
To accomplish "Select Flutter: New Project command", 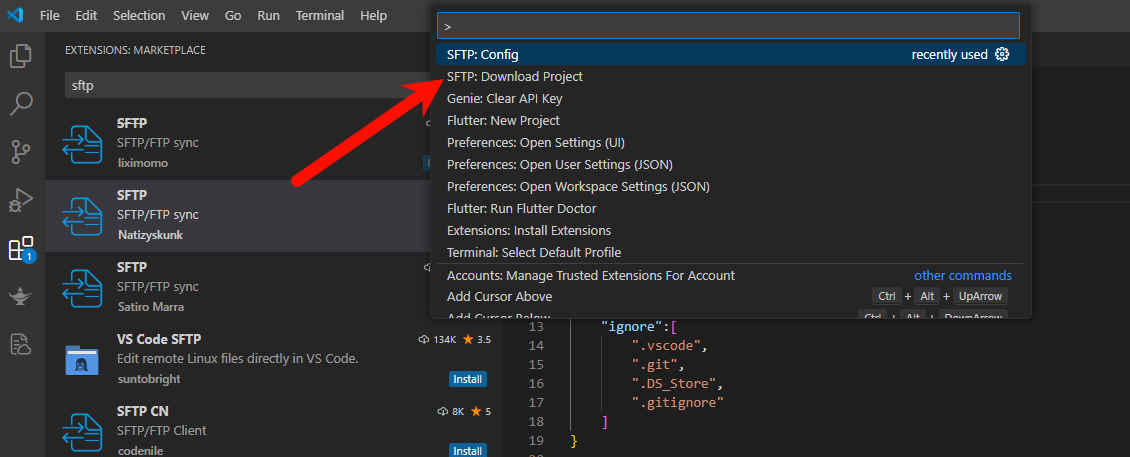I will 731,120.
